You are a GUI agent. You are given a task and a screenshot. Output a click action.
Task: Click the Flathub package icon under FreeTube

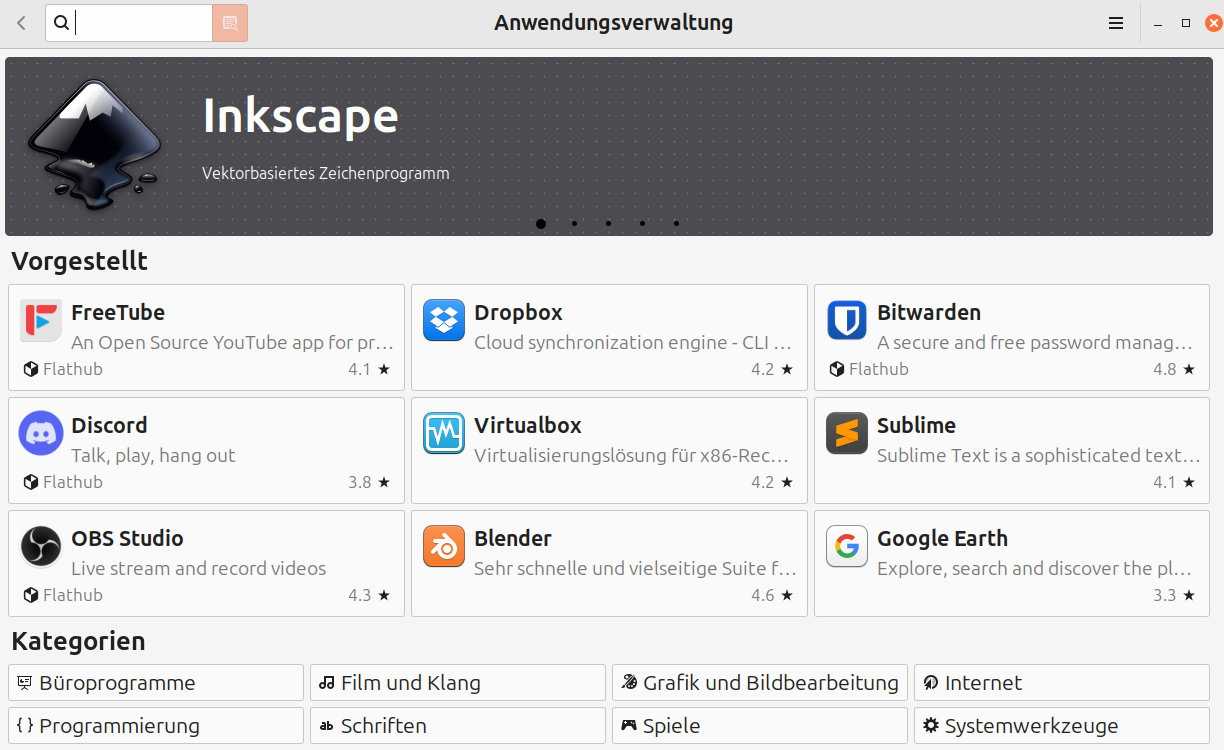(x=30, y=369)
